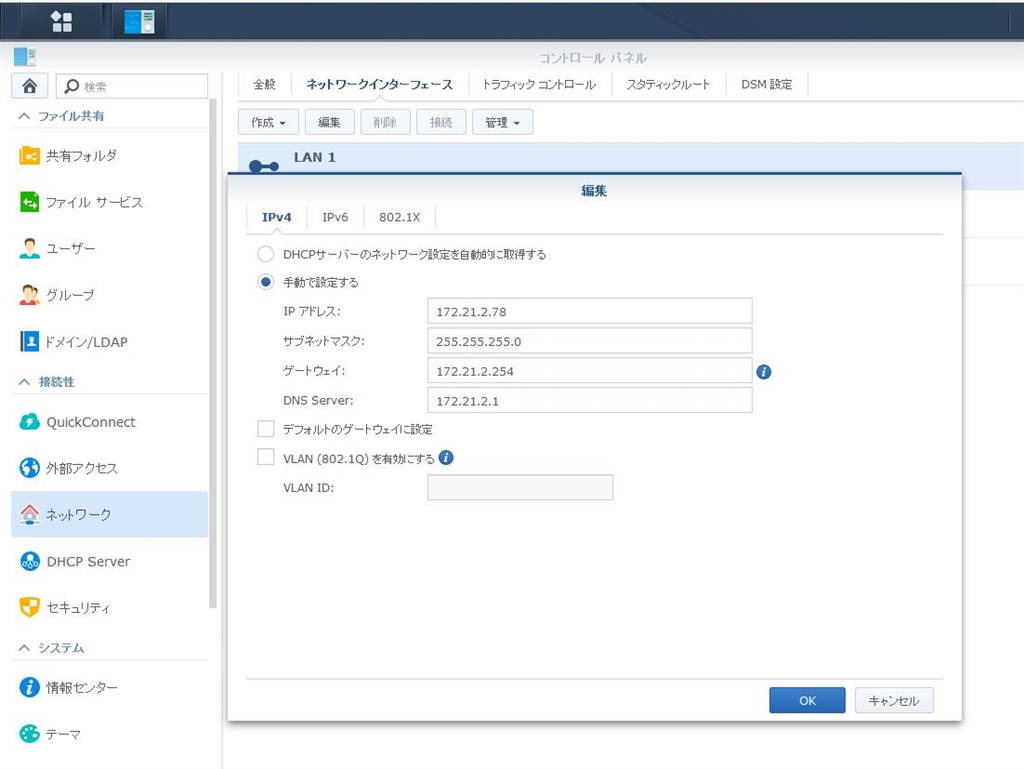Viewport: 1024px width, 769px height.
Task: Click the DNS Server input field
Action: click(x=590, y=401)
